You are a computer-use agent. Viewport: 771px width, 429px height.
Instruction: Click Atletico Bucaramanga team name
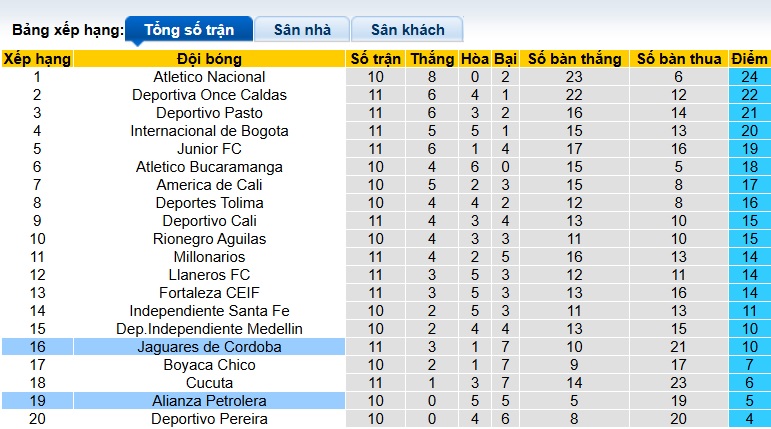click(x=209, y=167)
